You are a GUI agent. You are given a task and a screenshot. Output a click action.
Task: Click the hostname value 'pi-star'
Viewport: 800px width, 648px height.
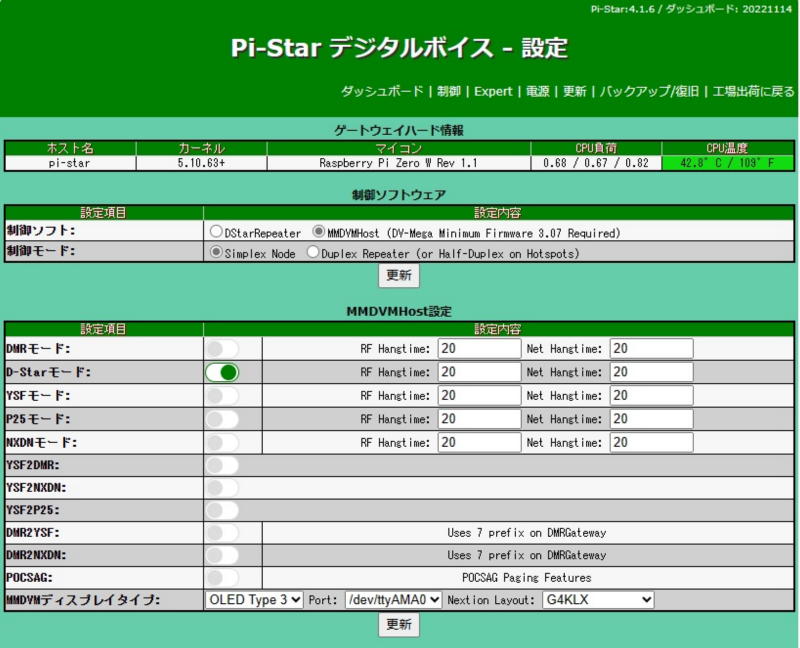69,163
